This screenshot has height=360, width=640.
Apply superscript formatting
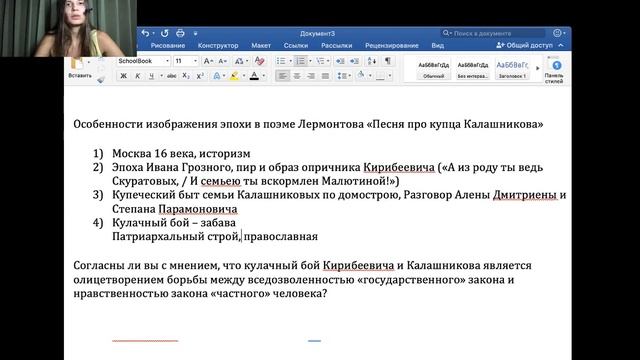tap(200, 76)
